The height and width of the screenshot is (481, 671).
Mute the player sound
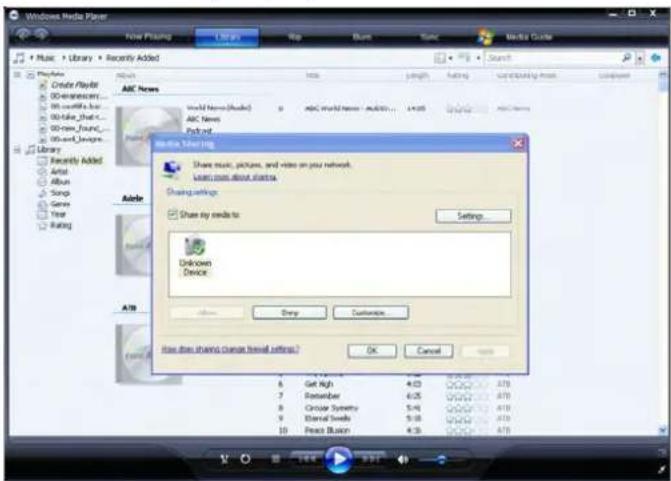(403, 460)
